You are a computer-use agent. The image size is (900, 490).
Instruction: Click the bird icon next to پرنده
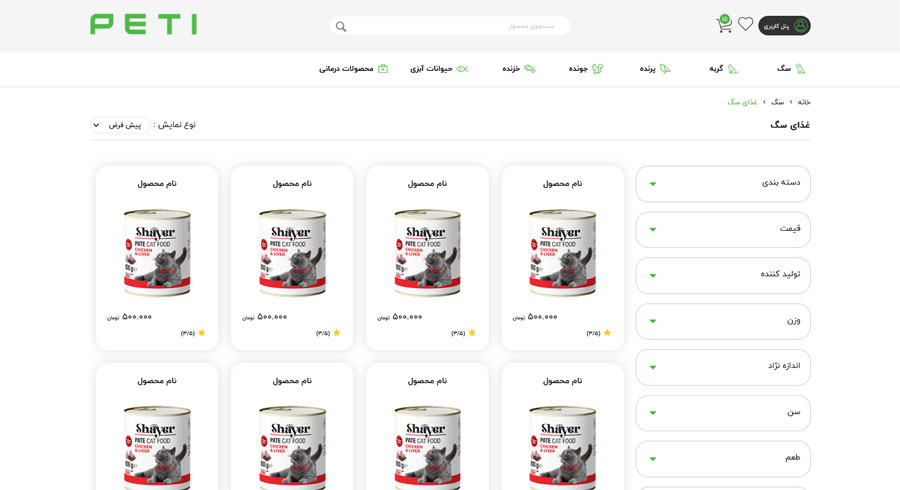pyautogui.click(x=665, y=69)
